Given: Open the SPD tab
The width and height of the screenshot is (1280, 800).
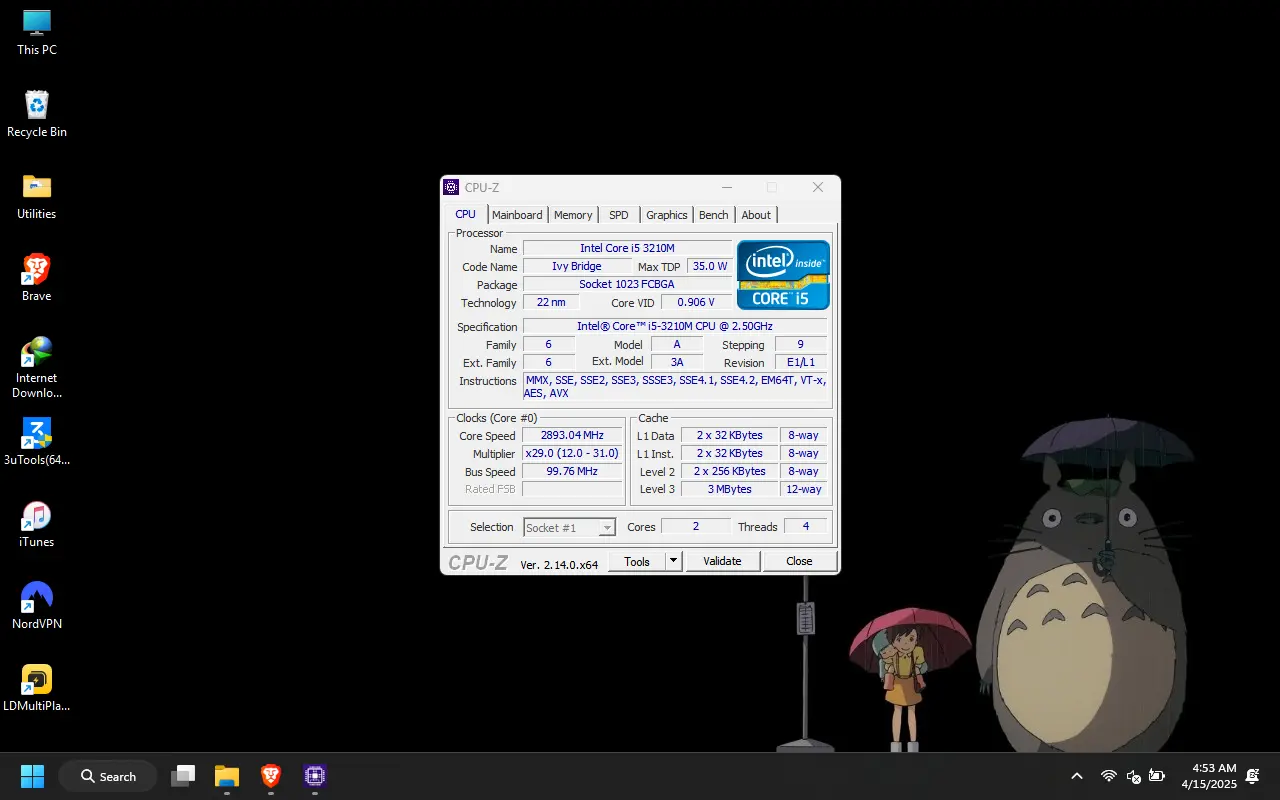Looking at the screenshot, I should pos(619,215).
